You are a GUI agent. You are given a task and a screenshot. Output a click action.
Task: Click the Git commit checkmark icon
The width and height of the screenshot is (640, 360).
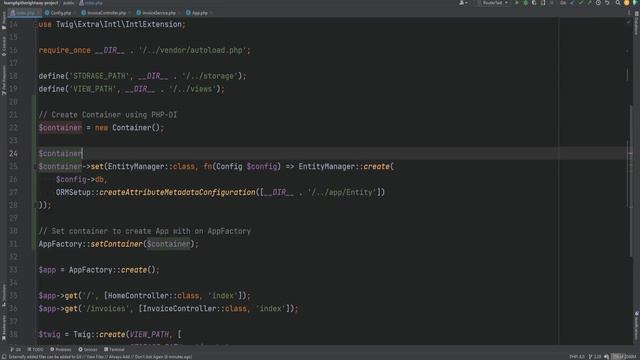point(581,3)
